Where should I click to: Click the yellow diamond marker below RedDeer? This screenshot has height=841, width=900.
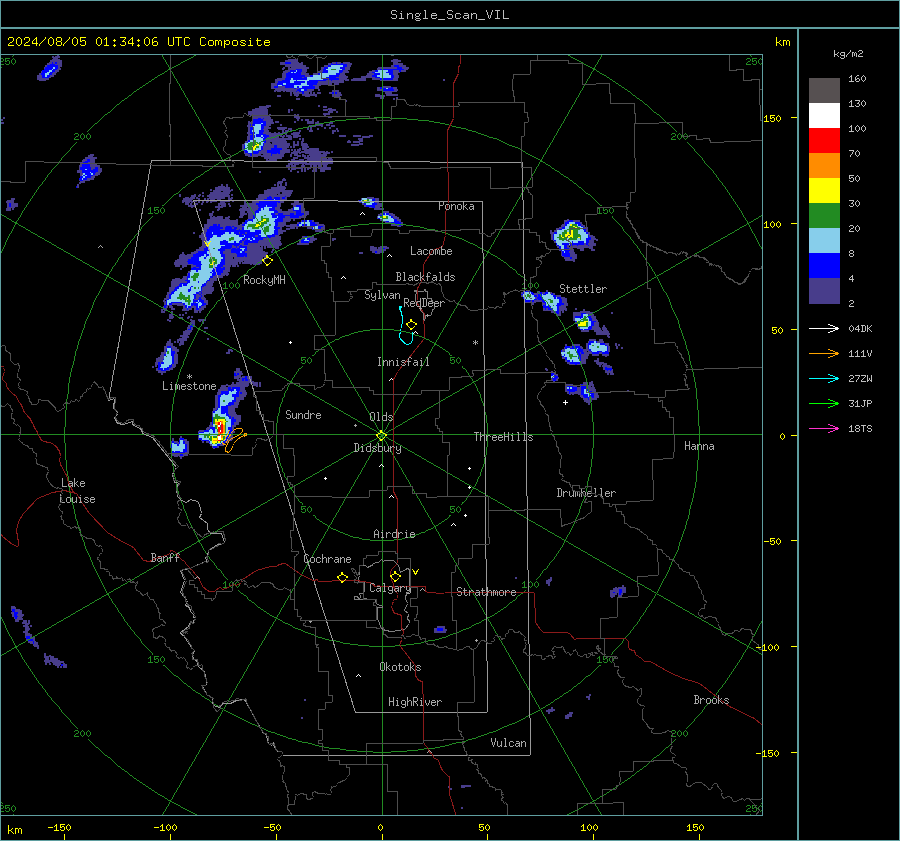click(x=412, y=325)
